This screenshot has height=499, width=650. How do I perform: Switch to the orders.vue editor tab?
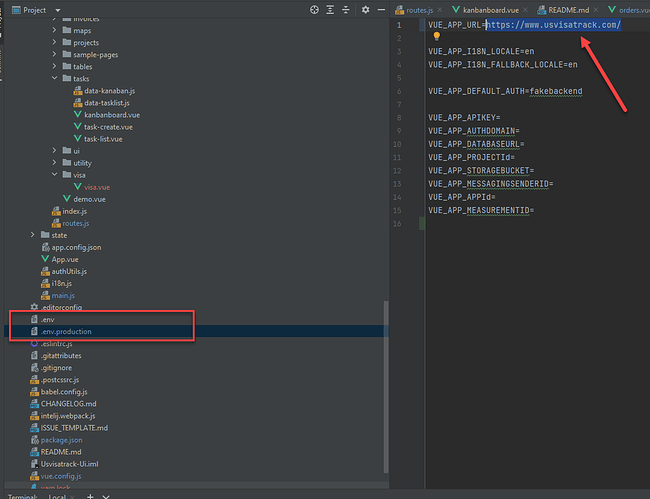point(629,10)
